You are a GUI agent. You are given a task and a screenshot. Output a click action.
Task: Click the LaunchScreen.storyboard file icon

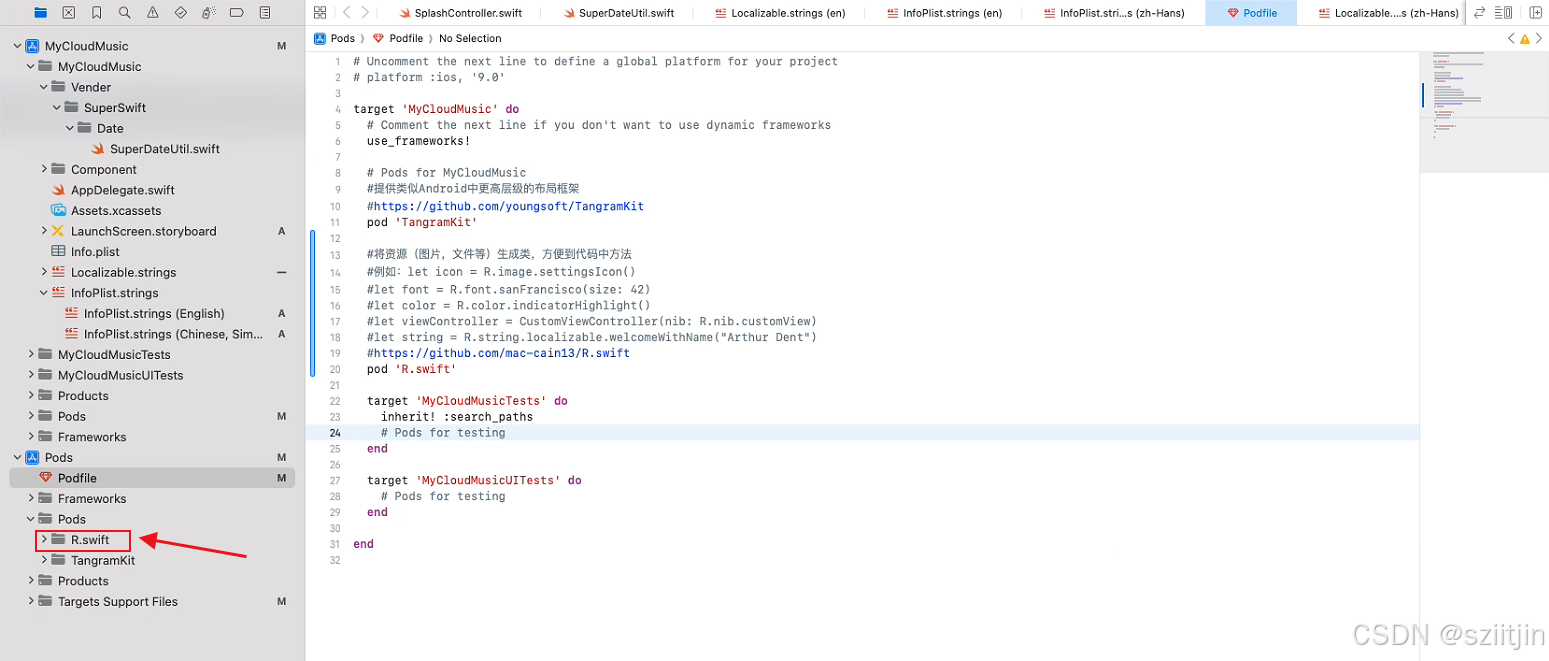pos(58,231)
